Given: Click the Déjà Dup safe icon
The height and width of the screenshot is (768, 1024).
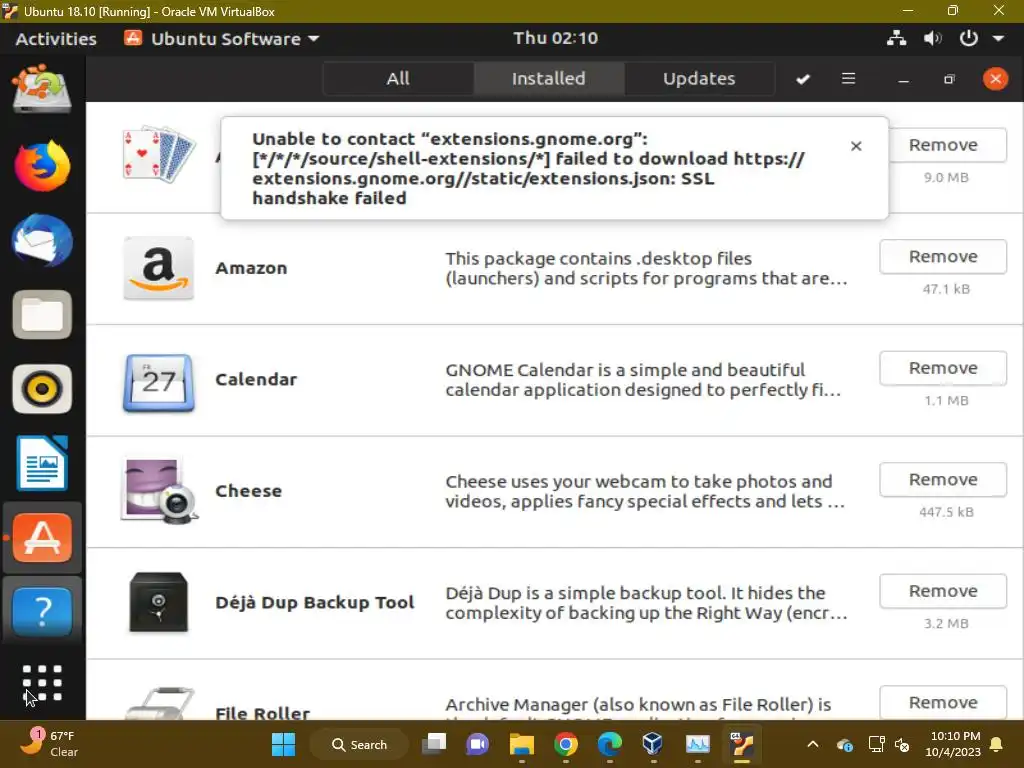Looking at the screenshot, I should tap(158, 602).
